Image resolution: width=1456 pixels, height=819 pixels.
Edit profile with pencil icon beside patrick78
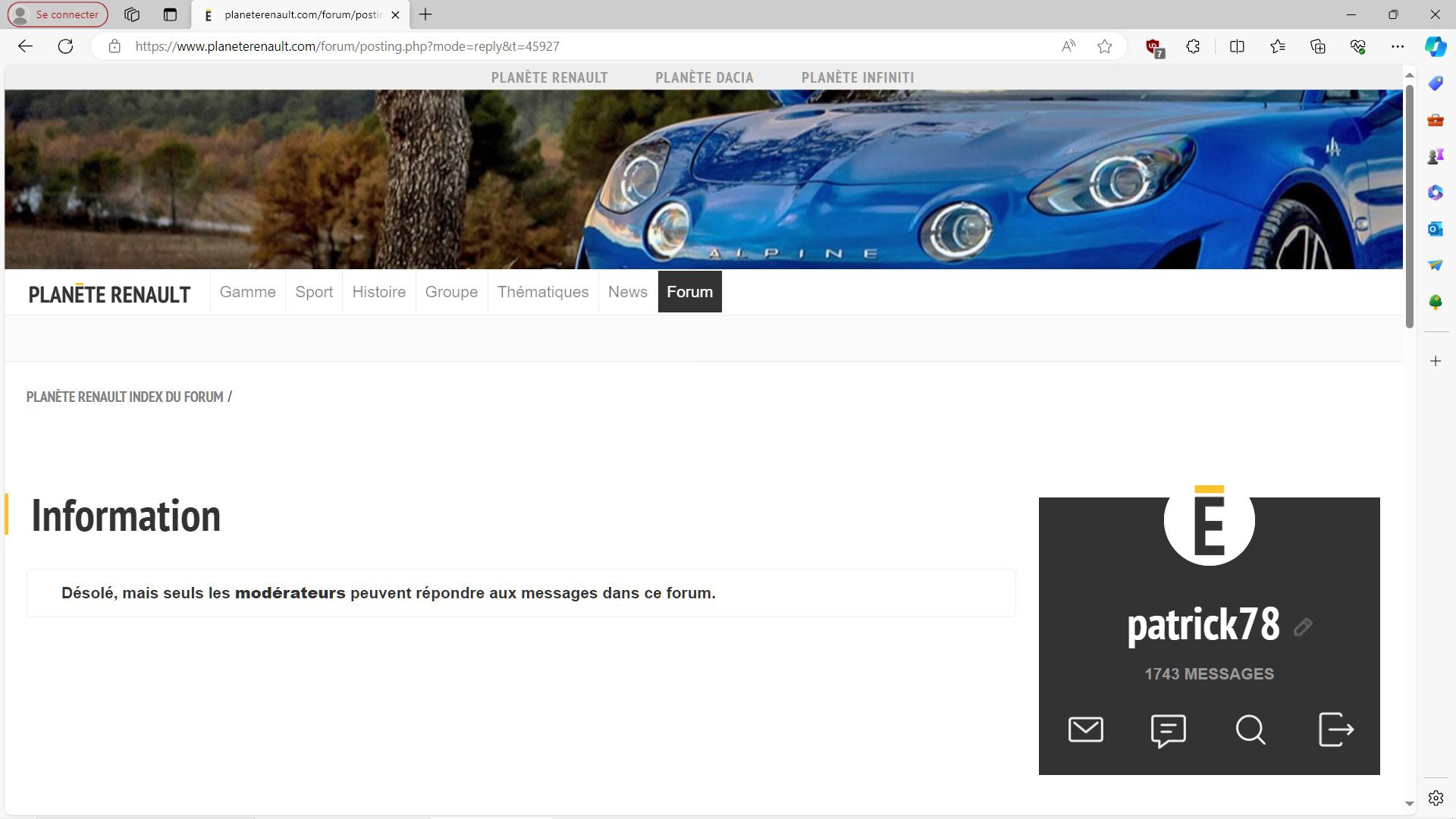[1303, 627]
